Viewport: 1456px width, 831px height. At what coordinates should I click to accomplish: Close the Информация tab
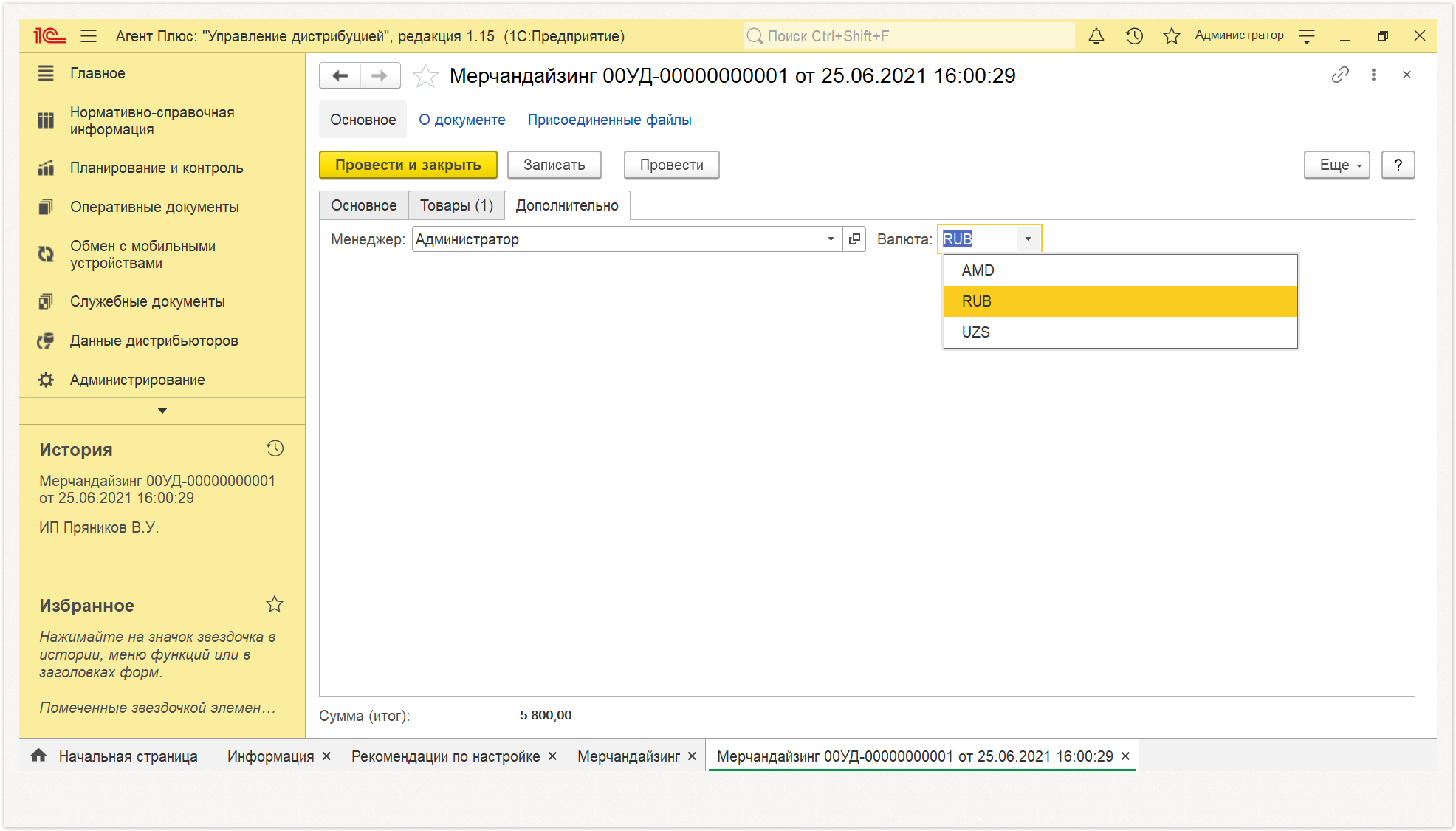click(326, 756)
